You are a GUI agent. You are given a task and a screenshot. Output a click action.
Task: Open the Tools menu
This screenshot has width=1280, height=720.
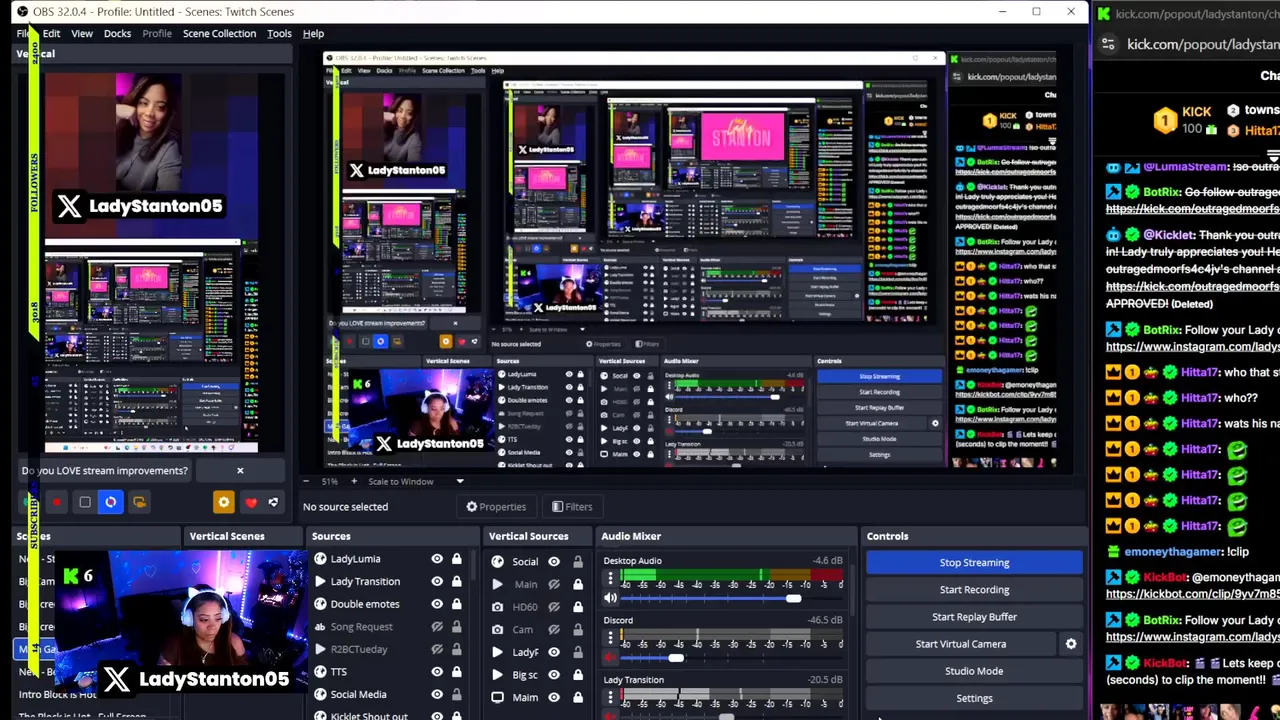point(279,33)
